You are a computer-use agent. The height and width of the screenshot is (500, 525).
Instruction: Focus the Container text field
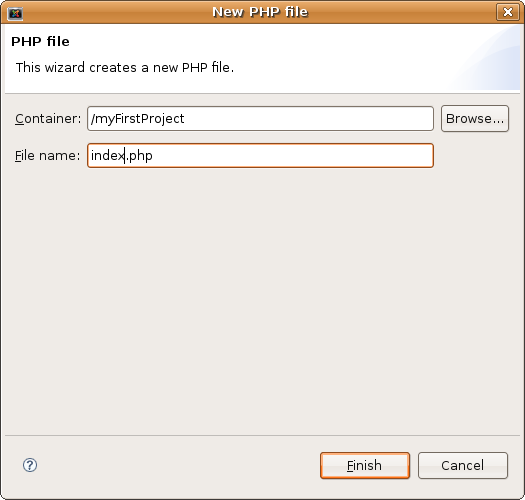pos(260,119)
